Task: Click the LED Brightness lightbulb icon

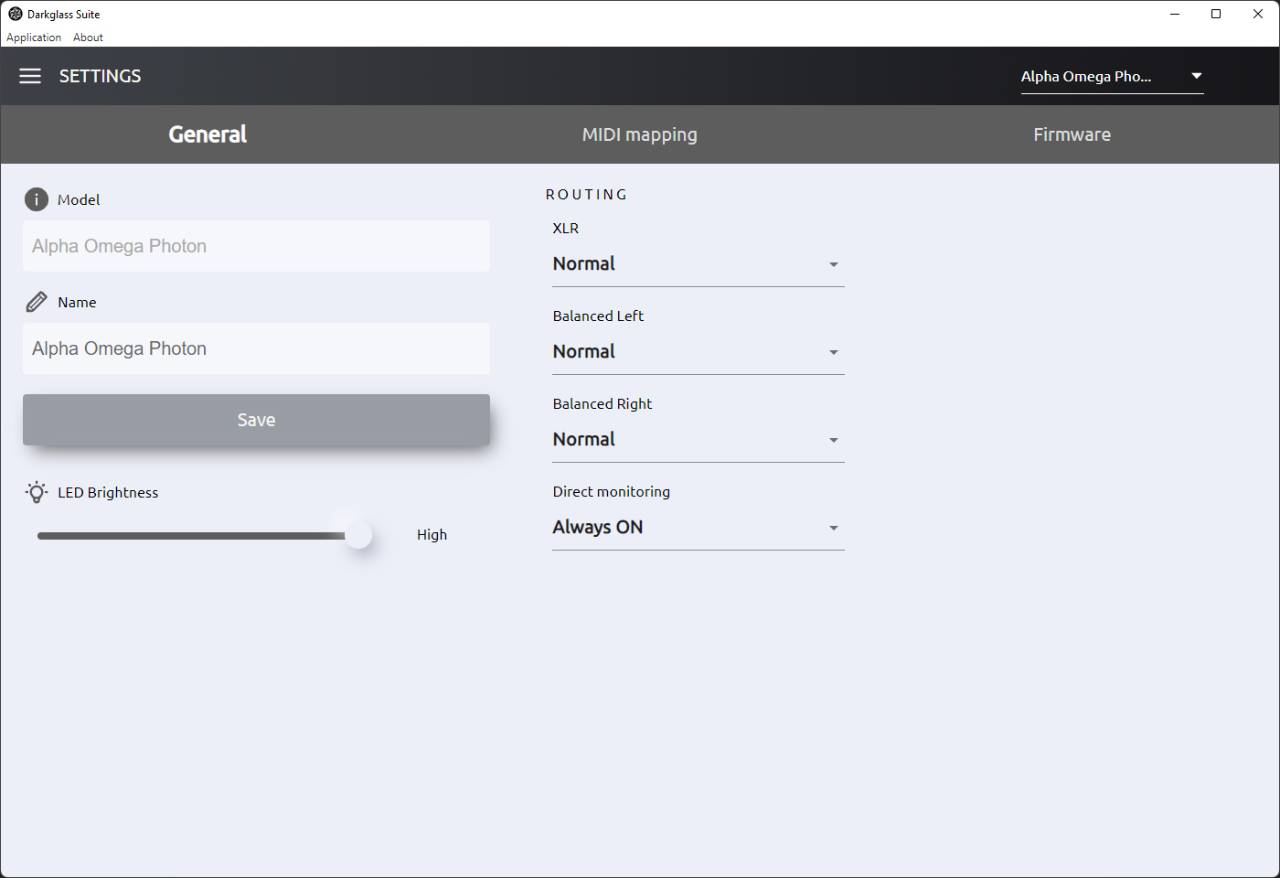Action: point(37,492)
